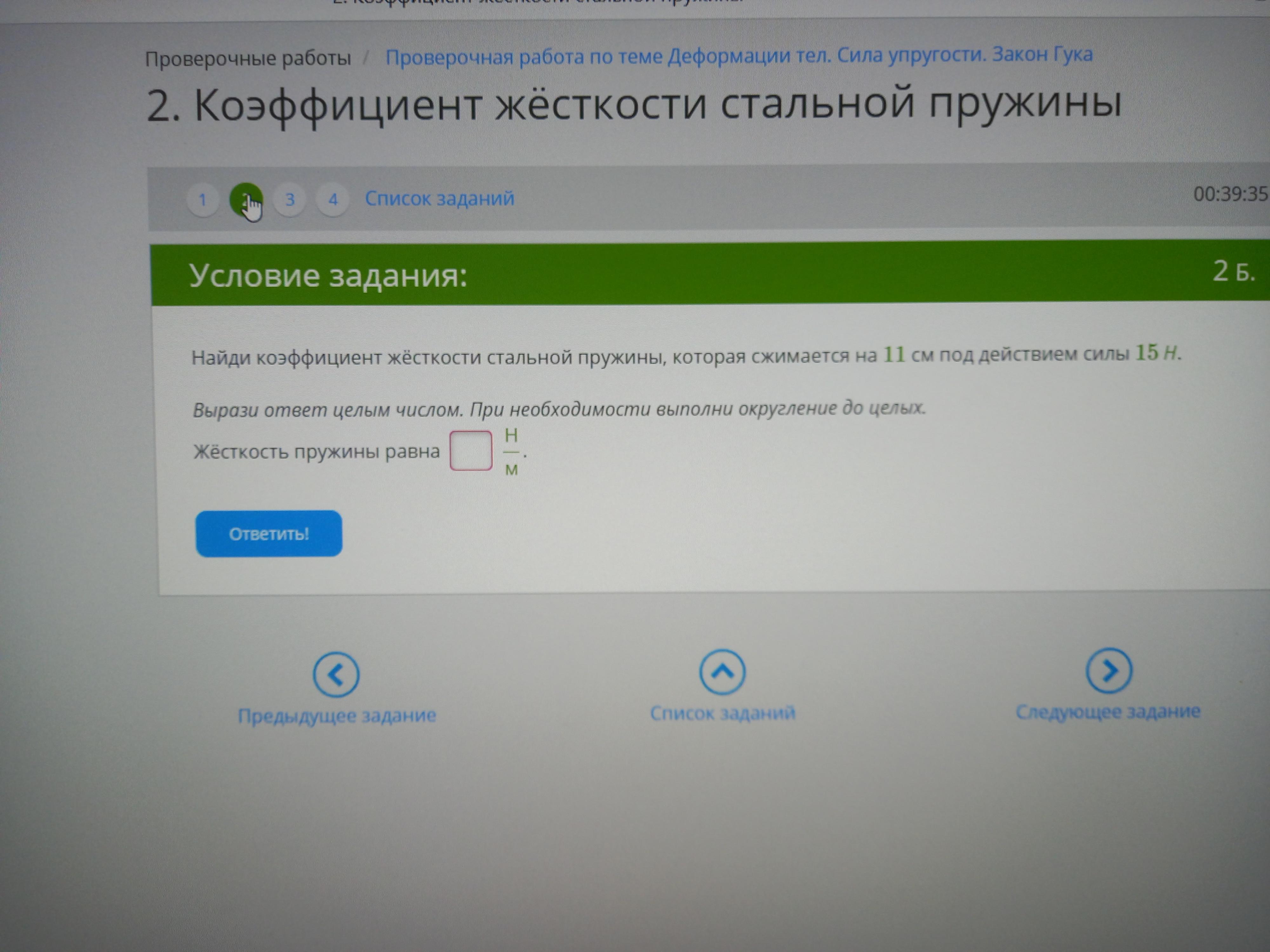Click the 00:39:35 timer display
The width and height of the screenshot is (1270, 952).
(1230, 194)
